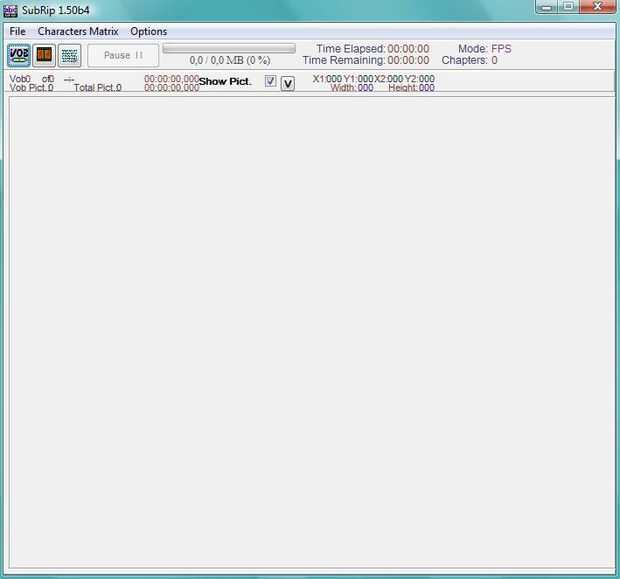Click the subtitle text window toolbar icon

[70, 55]
